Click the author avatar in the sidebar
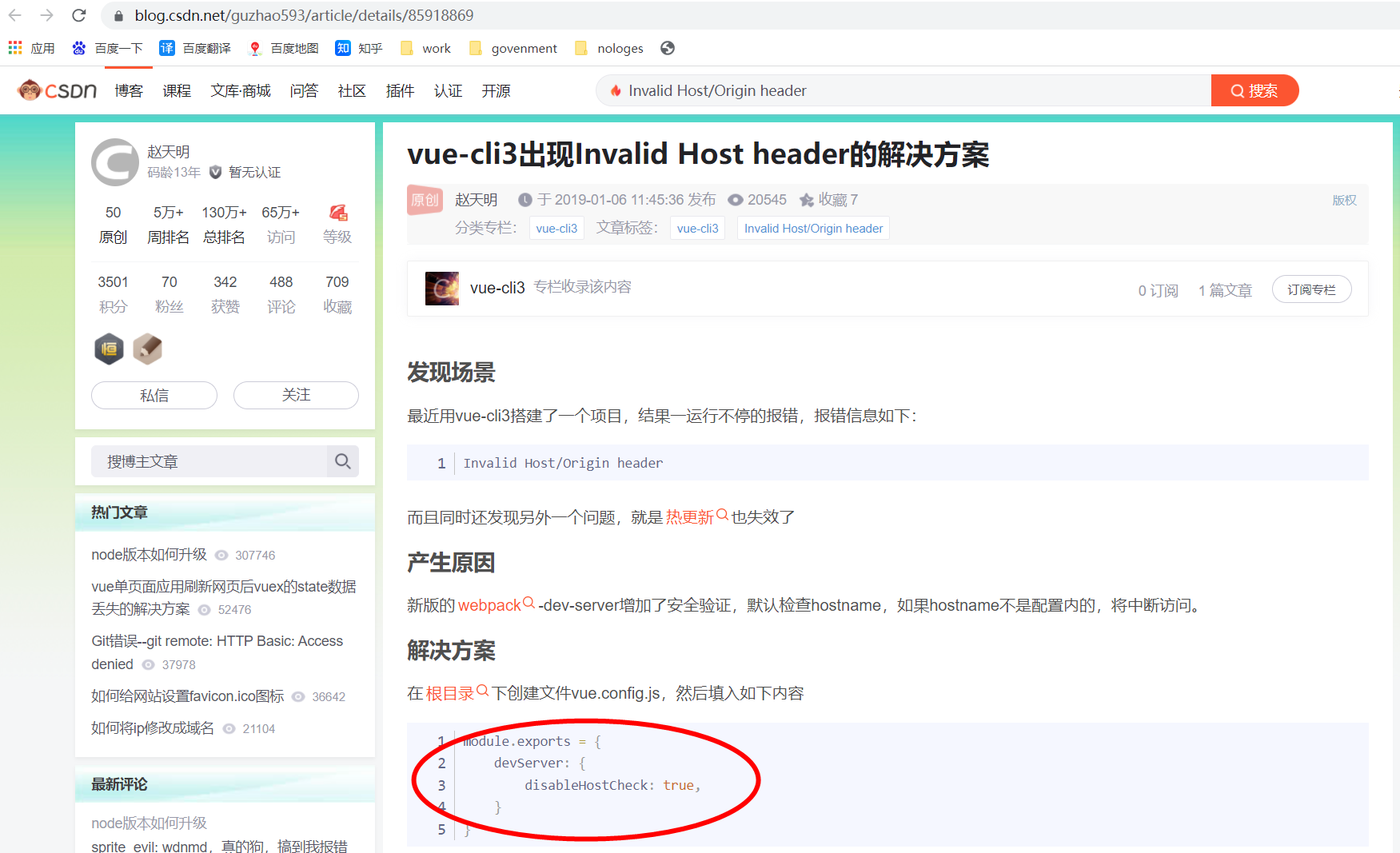 (115, 162)
